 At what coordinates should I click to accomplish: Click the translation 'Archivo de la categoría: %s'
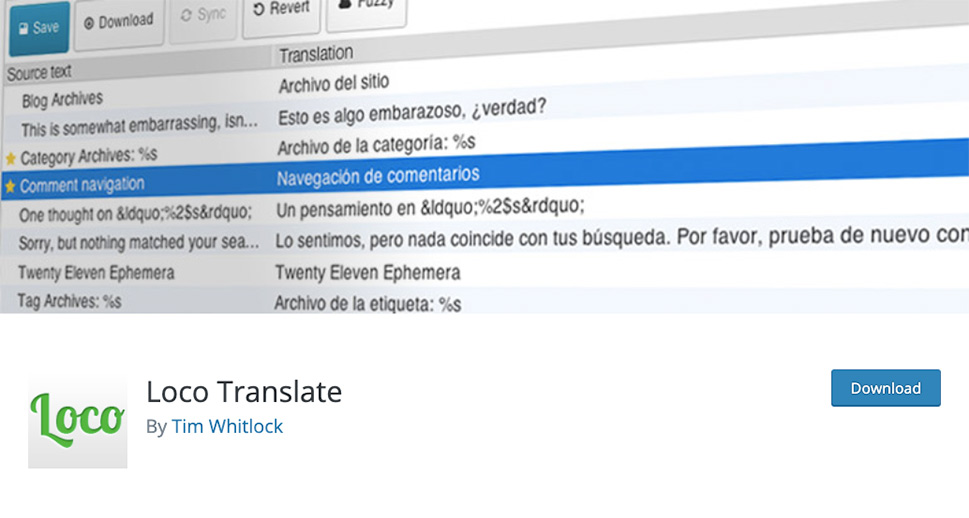click(376, 145)
